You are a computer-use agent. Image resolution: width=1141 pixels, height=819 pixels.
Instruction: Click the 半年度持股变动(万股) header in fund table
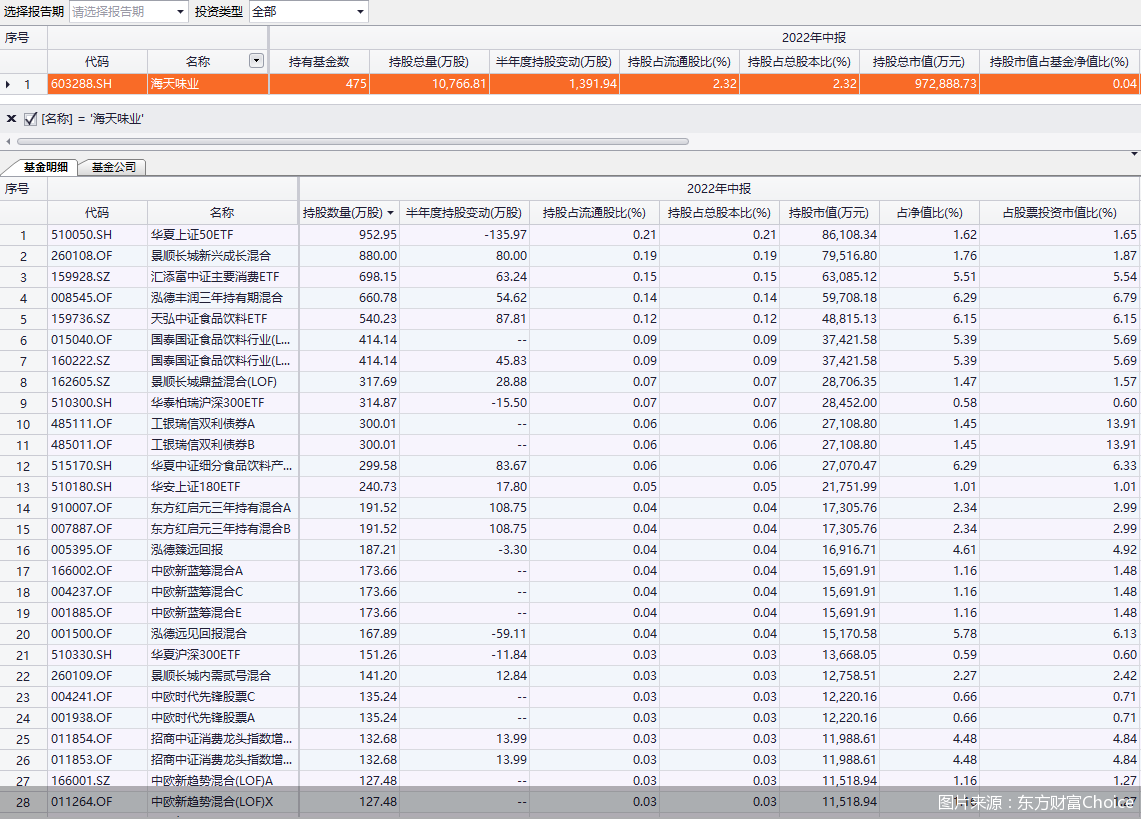tap(464, 213)
